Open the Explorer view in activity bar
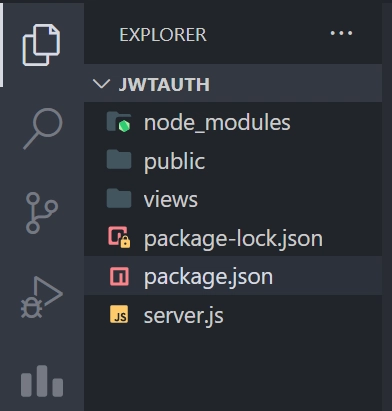This screenshot has width=392, height=411. (x=41, y=45)
